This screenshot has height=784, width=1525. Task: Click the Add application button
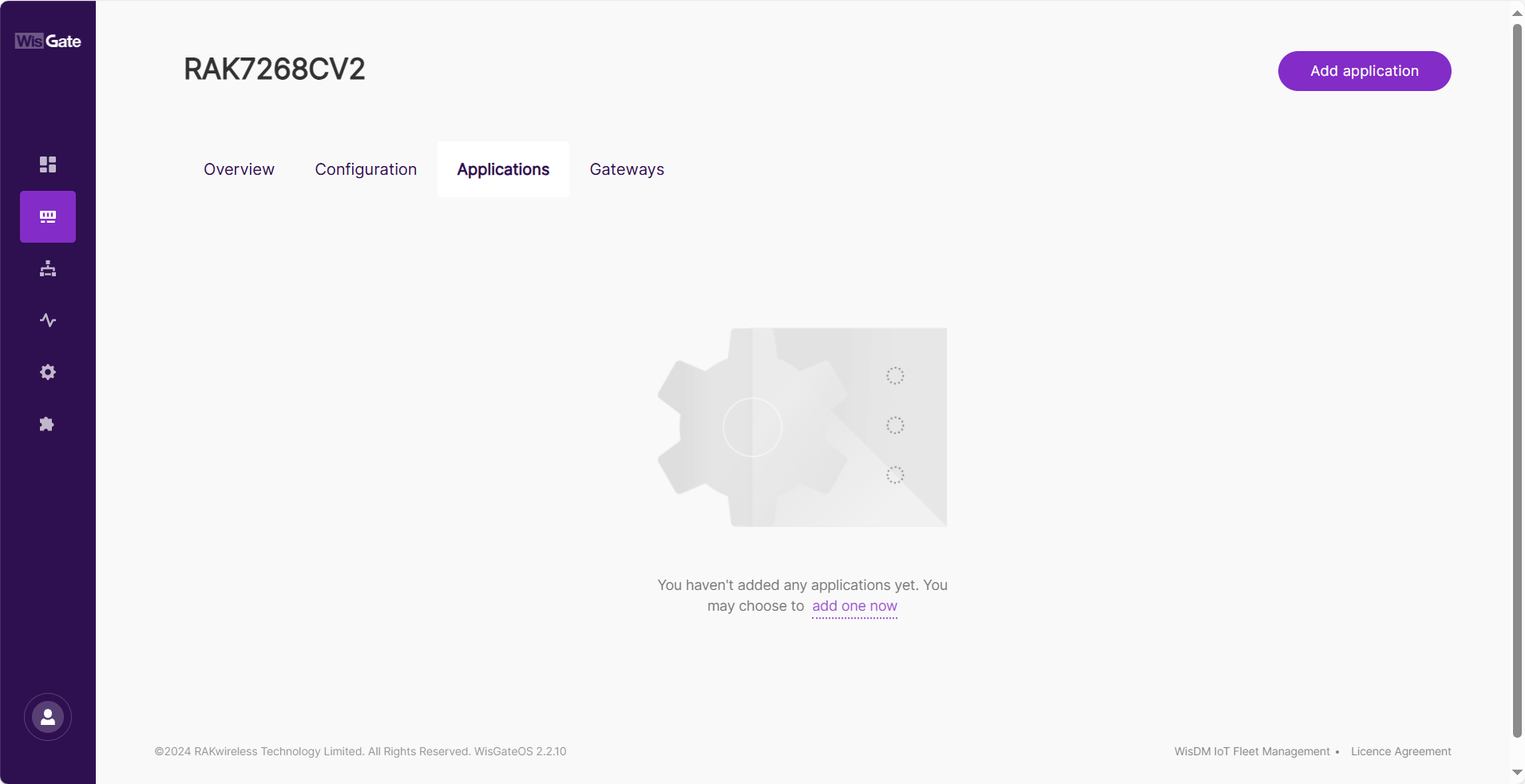[x=1365, y=71]
